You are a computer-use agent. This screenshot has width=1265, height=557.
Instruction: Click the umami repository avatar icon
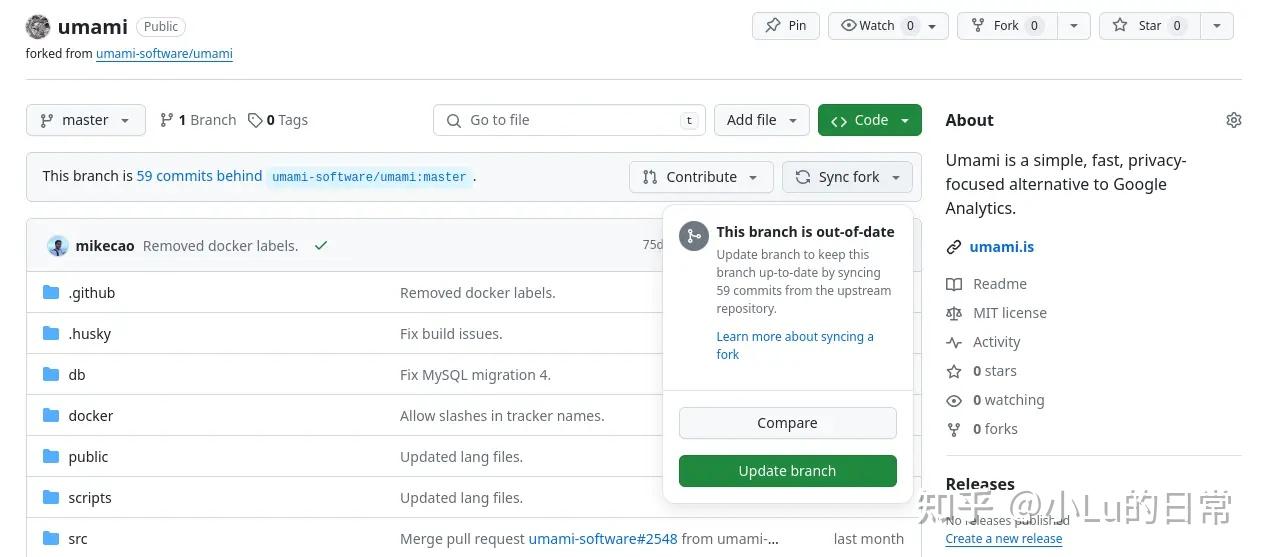coord(38,27)
